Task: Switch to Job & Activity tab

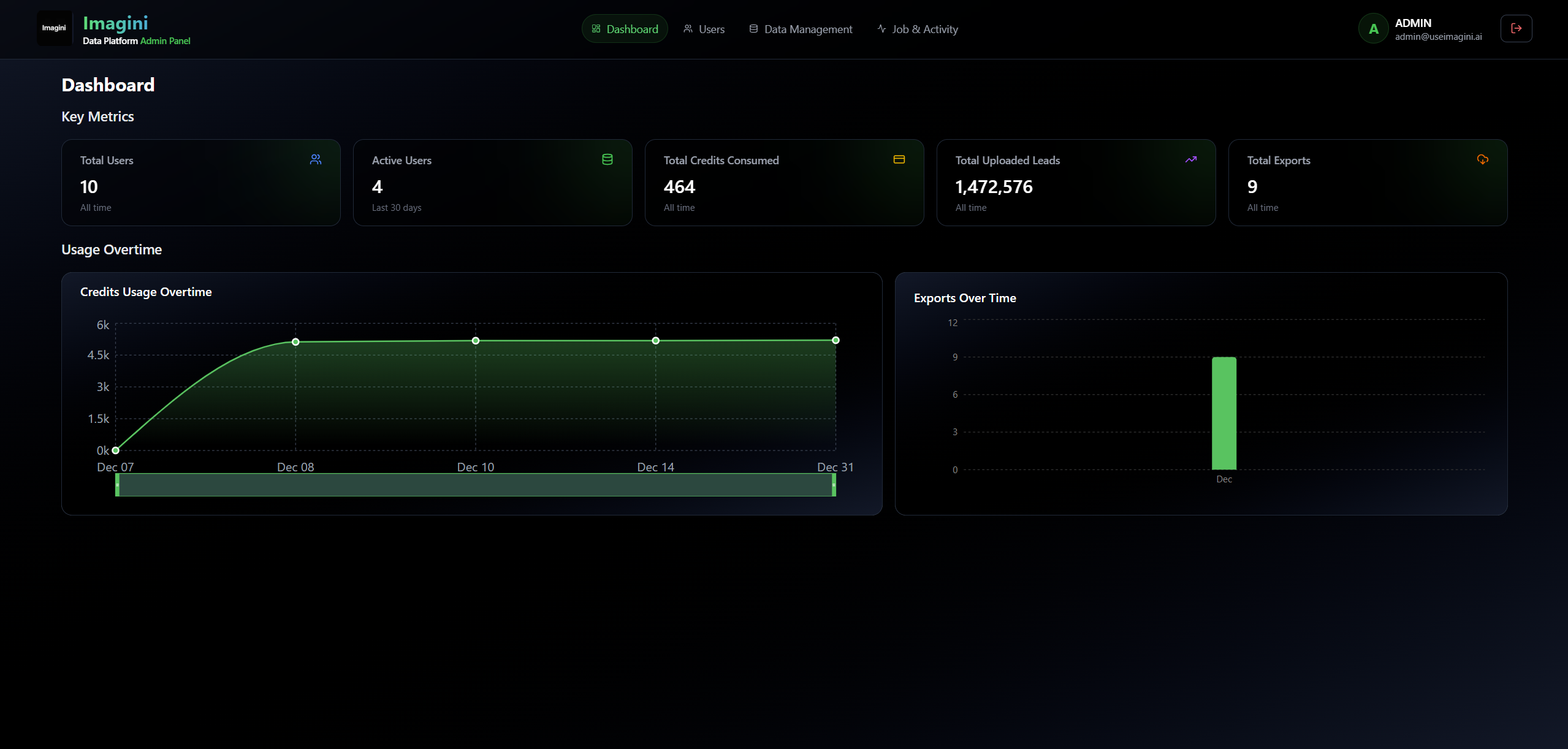Action: pos(918,29)
